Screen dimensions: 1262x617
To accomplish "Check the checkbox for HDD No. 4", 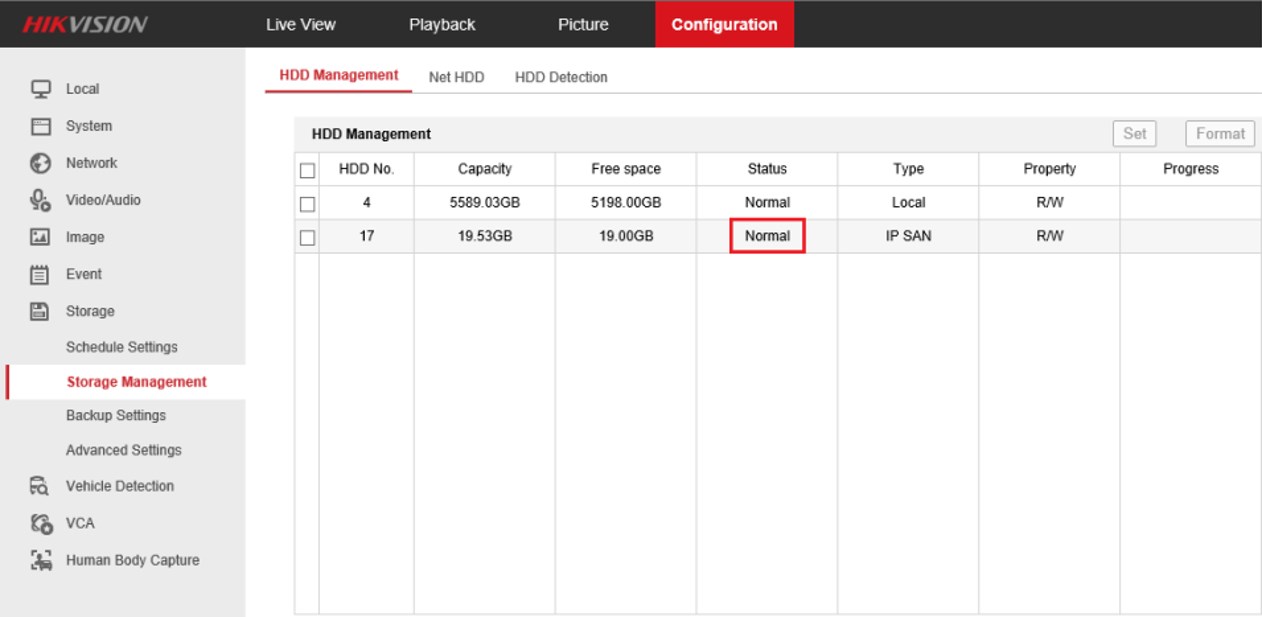I will point(307,203).
